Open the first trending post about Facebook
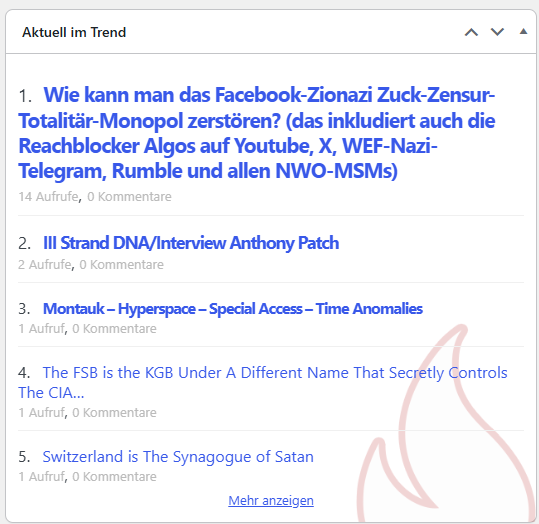Screen dimensions: 539x524 click(257, 133)
